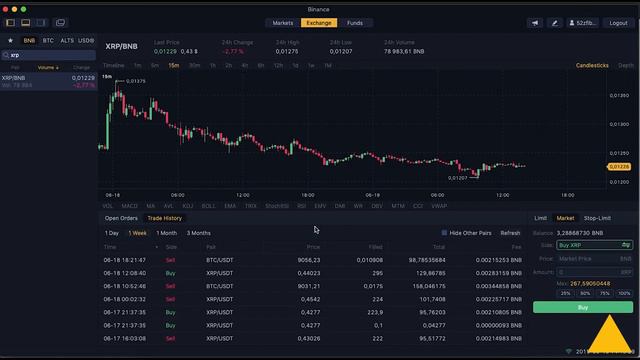Click the Amount input field
This screenshot has height=360, width=640.
pos(595,272)
